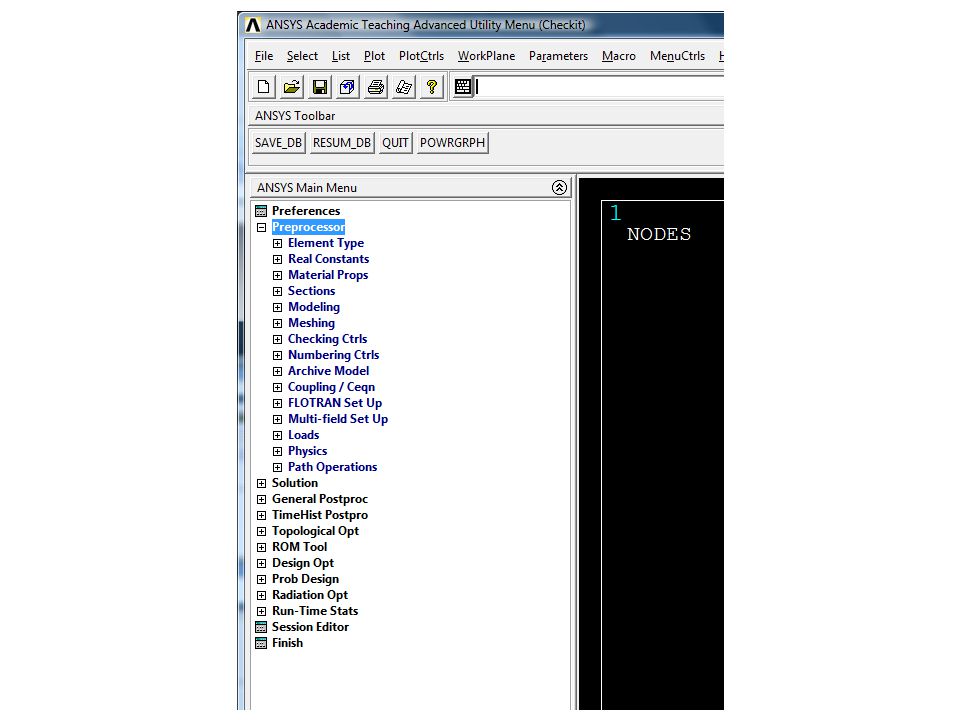
Task: Click the ANSYS logo in the title bar
Action: [x=252, y=25]
